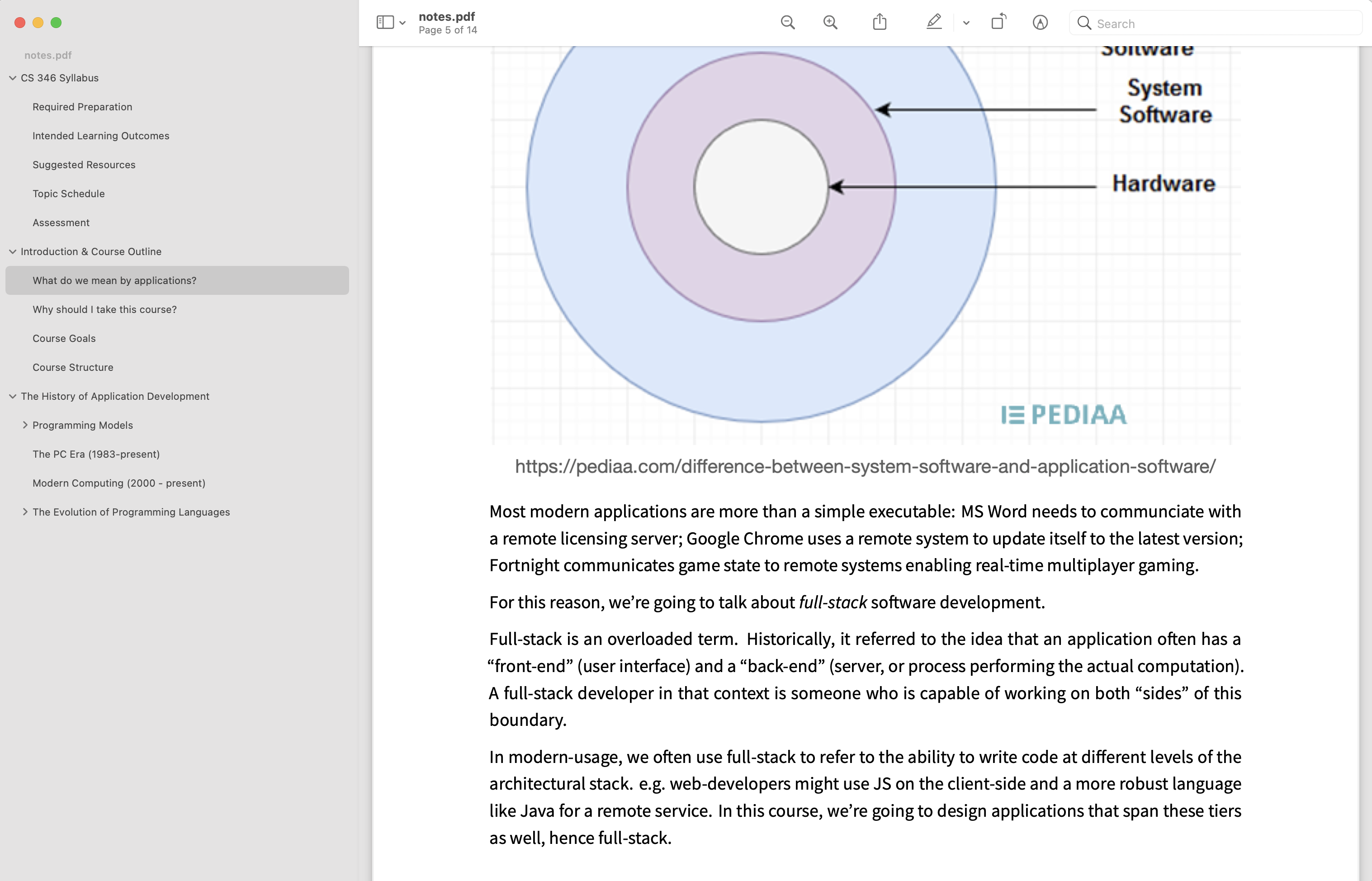The width and height of the screenshot is (1372, 881).
Task: Click the add bookmark icon
Action: (x=1041, y=22)
